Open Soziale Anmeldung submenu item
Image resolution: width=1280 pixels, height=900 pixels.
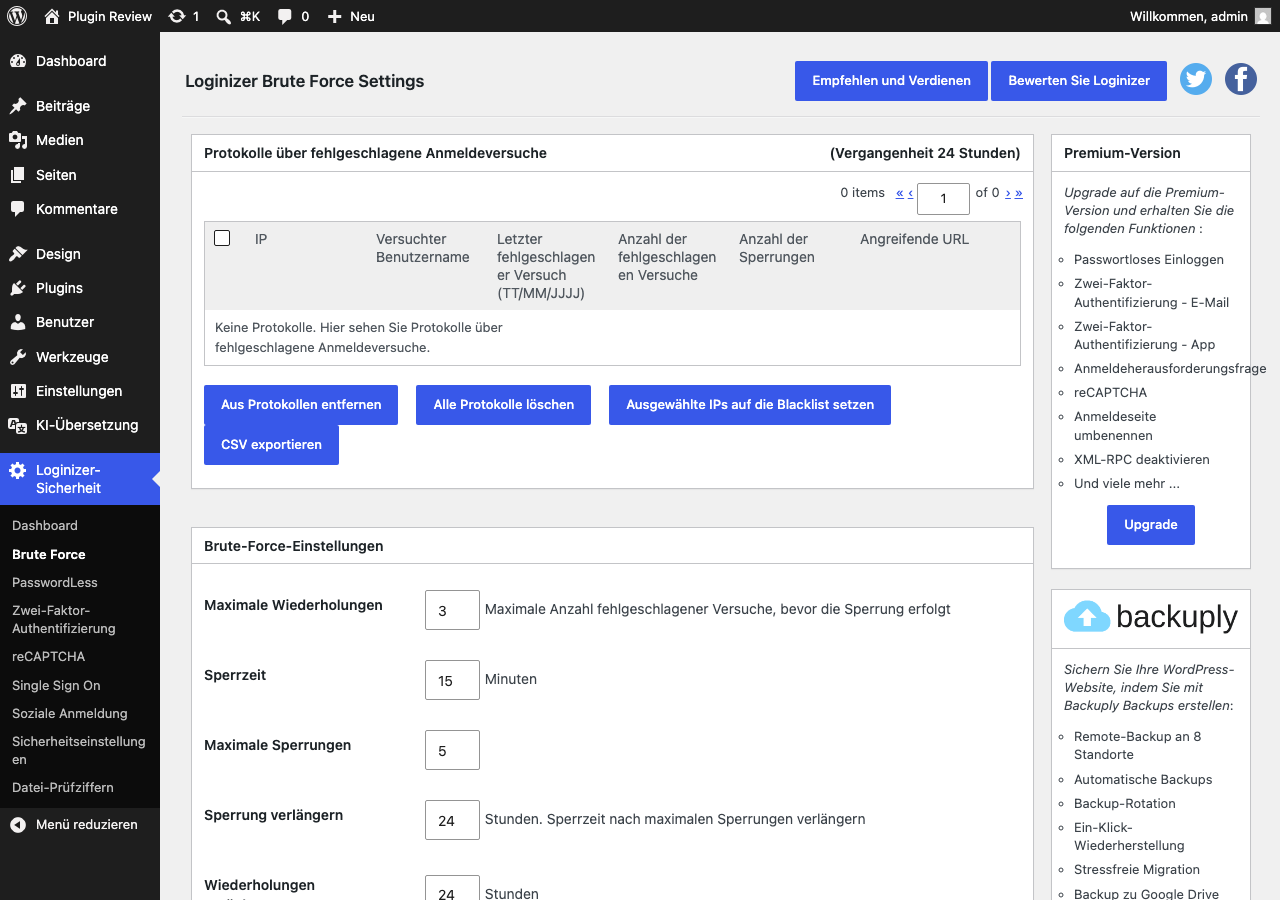[70, 713]
